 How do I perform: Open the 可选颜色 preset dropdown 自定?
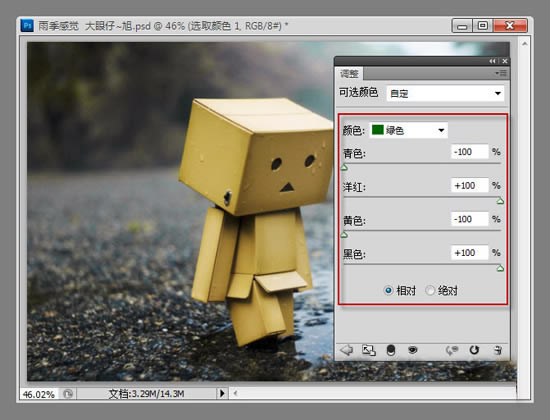click(x=445, y=93)
